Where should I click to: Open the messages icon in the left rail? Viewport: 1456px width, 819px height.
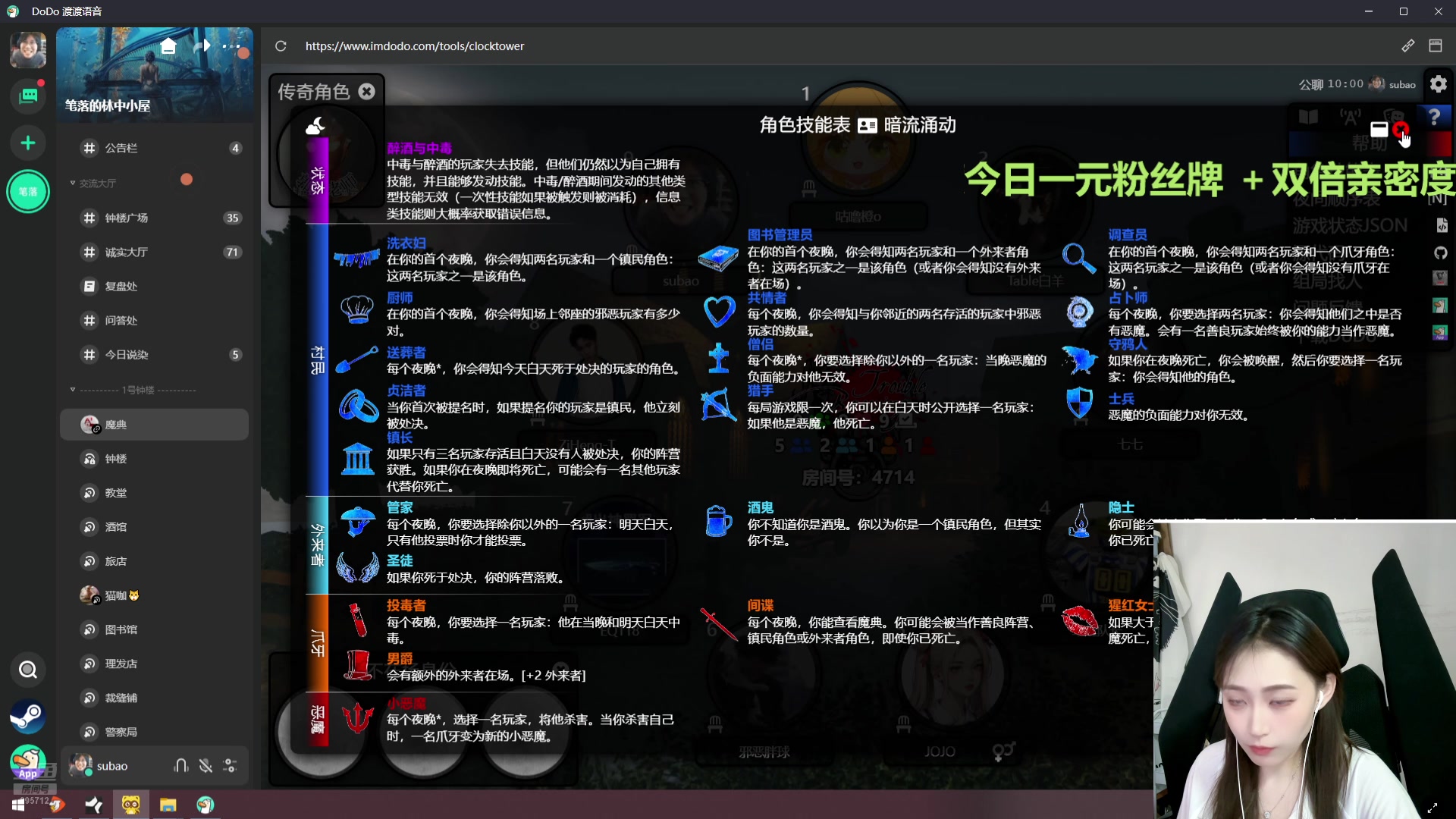click(28, 96)
